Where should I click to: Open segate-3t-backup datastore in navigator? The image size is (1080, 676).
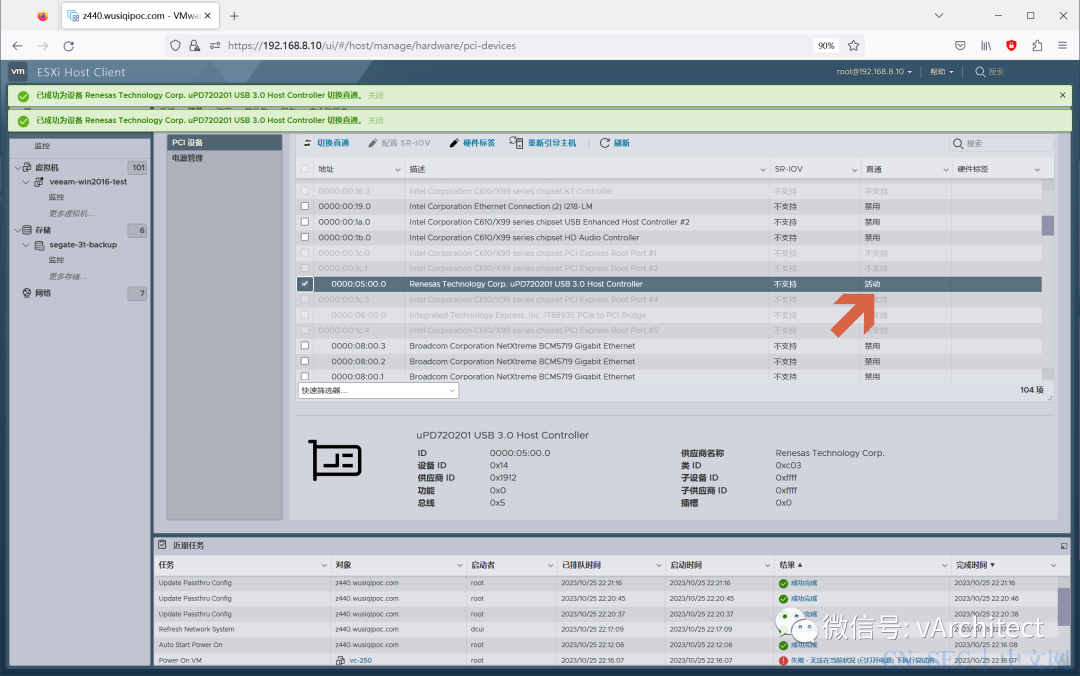coord(83,245)
